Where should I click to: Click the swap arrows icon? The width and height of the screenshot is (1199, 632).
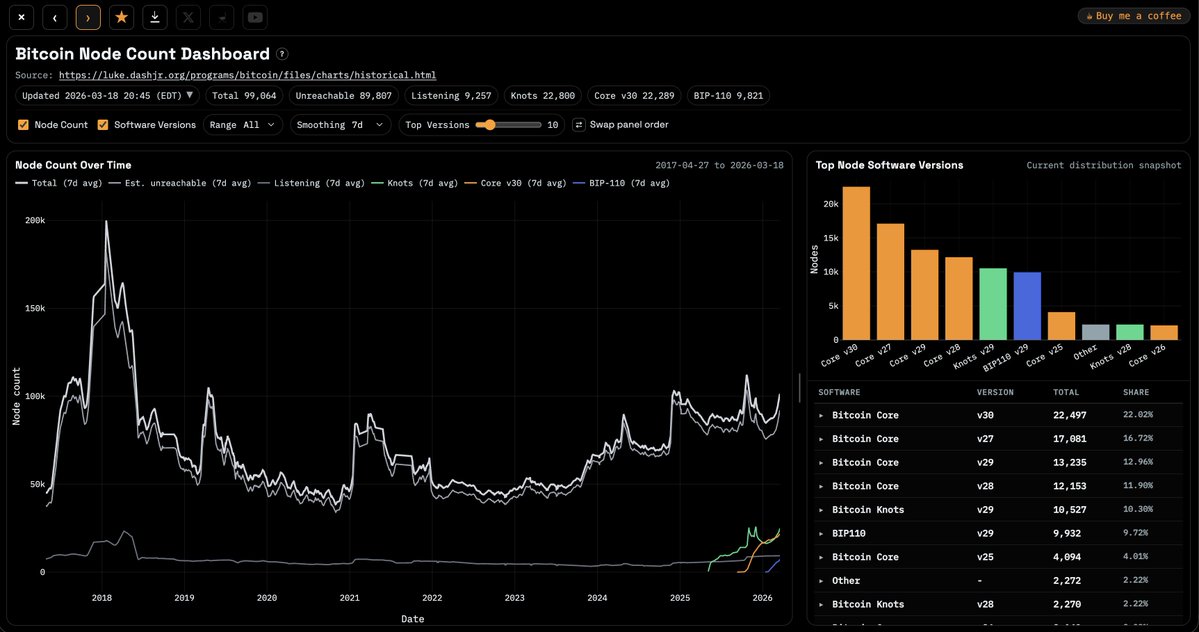pyautogui.click(x=579, y=125)
